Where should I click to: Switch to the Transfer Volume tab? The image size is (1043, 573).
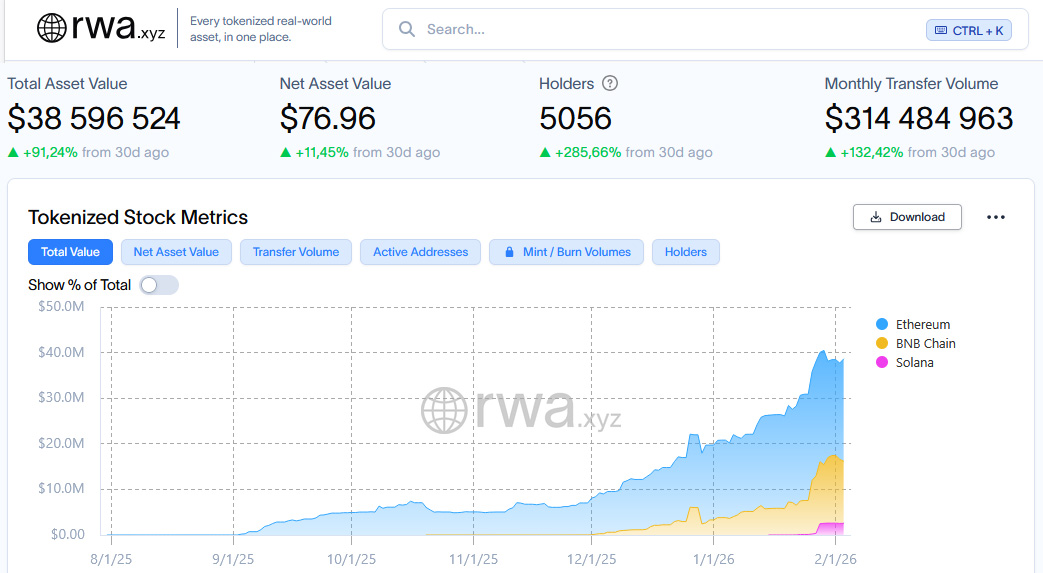point(296,252)
